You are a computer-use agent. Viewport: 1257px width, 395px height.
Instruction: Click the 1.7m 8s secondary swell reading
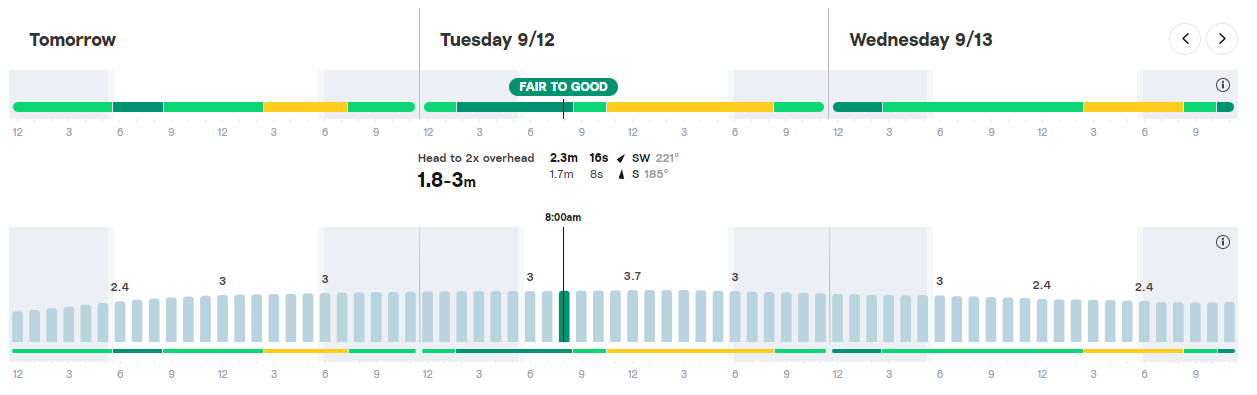coord(576,174)
